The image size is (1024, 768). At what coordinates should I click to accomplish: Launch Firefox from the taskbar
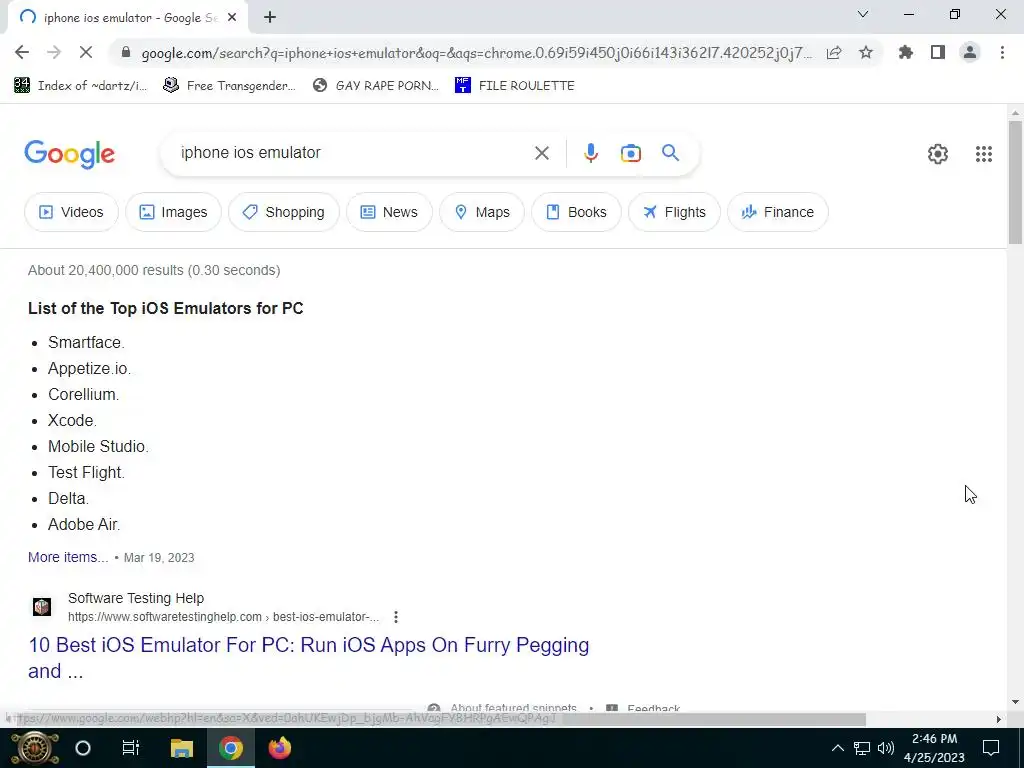click(280, 748)
